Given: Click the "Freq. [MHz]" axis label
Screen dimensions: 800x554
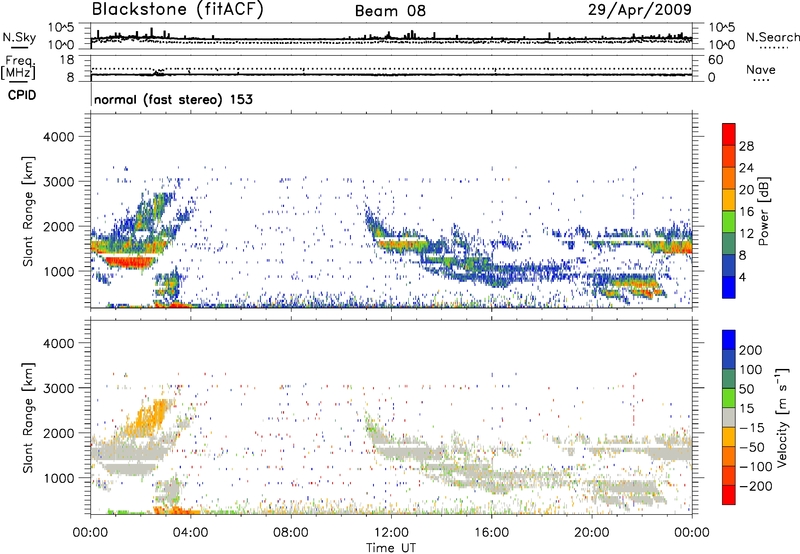Looking at the screenshot, I should (x=19, y=68).
